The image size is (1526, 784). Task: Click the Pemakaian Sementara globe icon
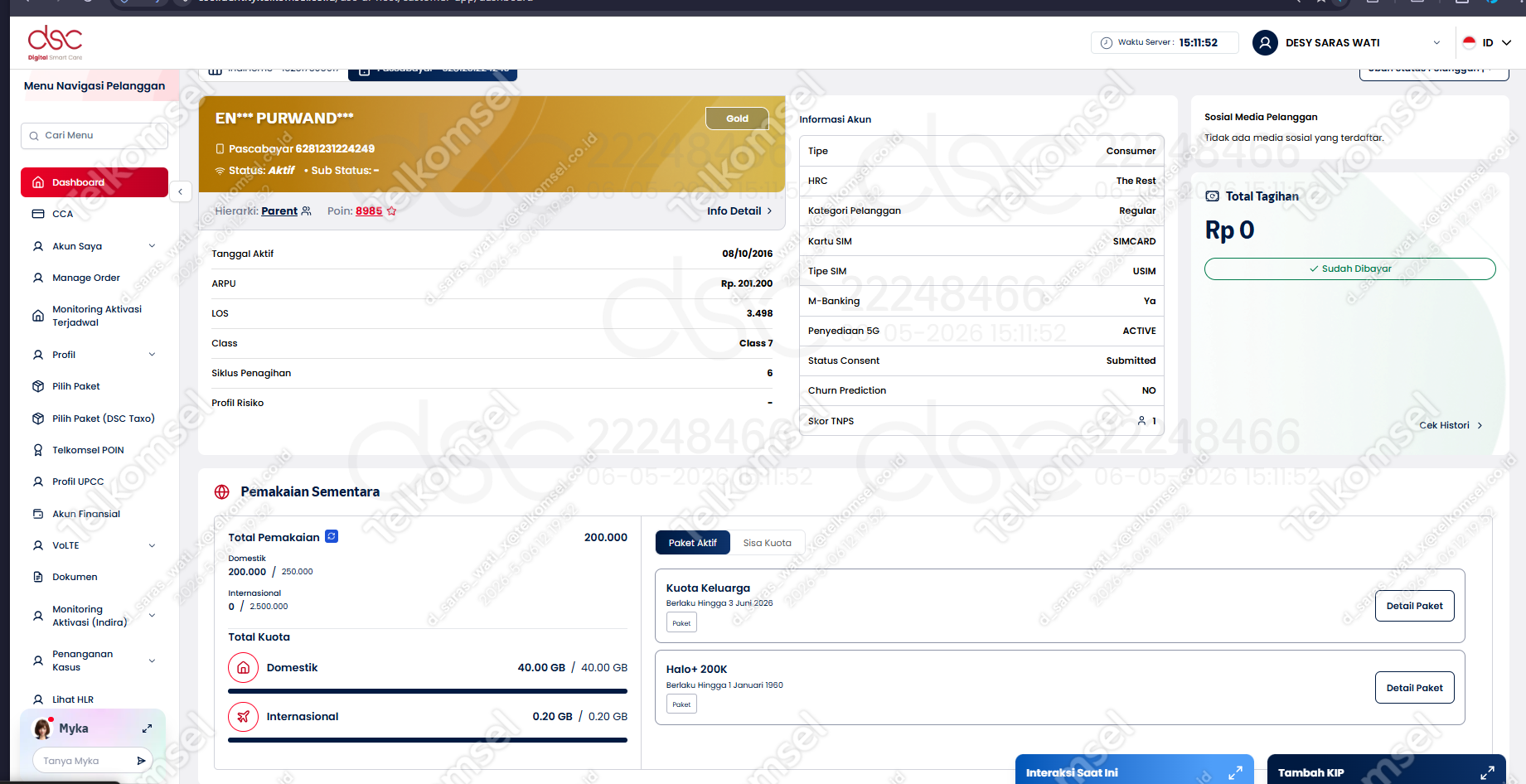click(x=222, y=492)
